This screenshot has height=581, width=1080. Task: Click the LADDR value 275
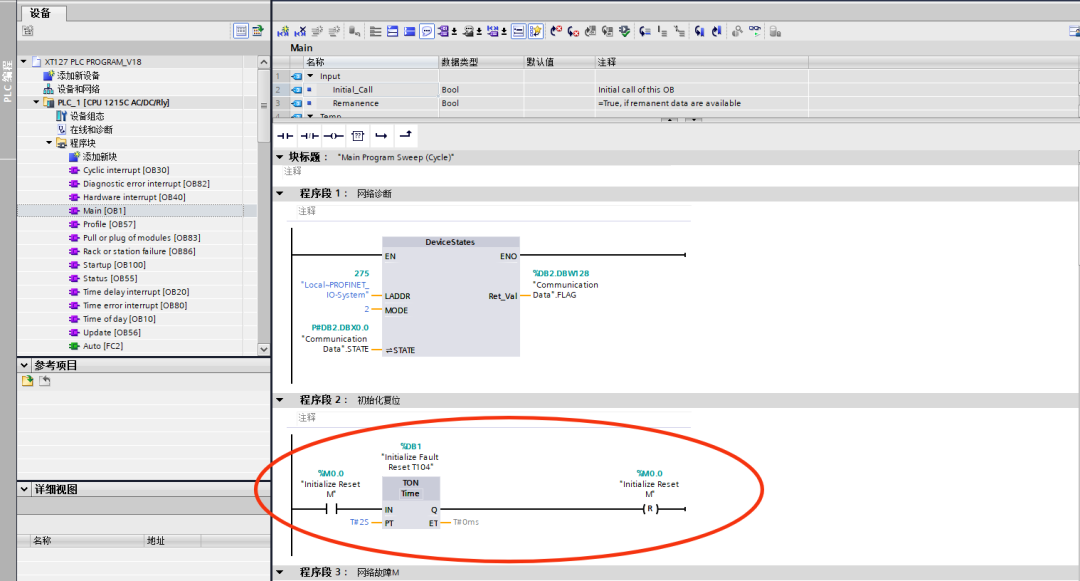click(x=362, y=273)
